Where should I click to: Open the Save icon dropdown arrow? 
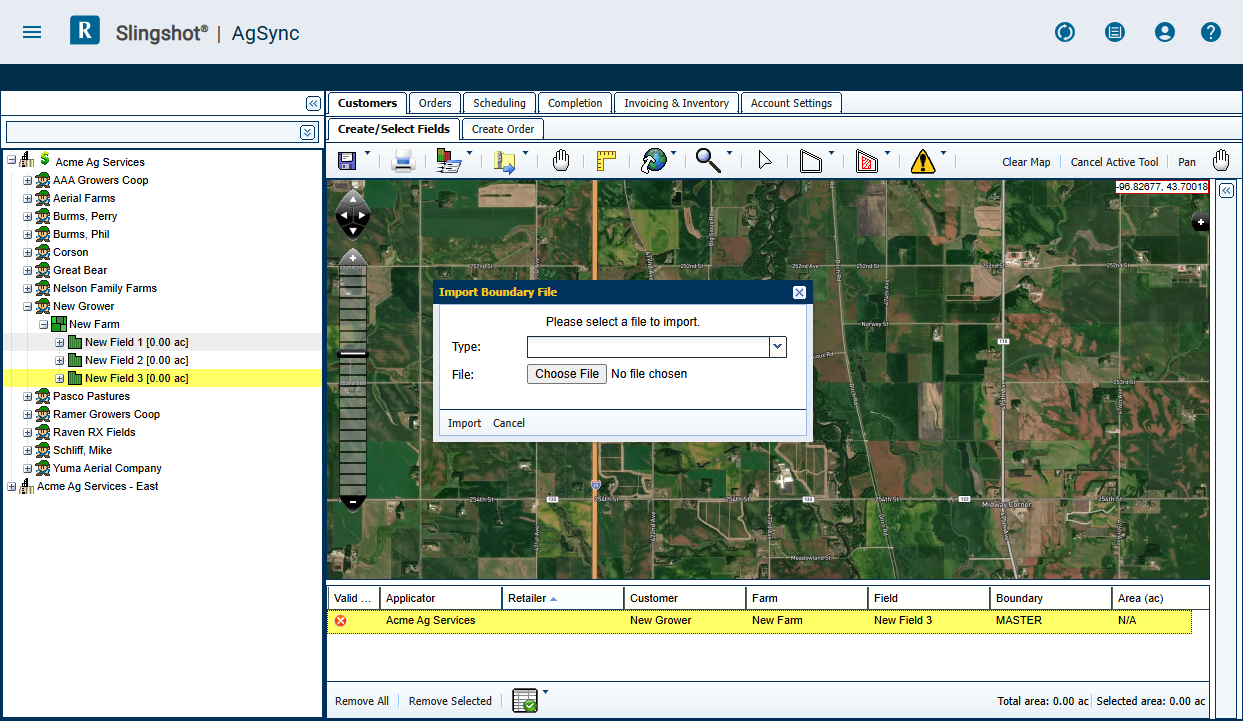[367, 154]
